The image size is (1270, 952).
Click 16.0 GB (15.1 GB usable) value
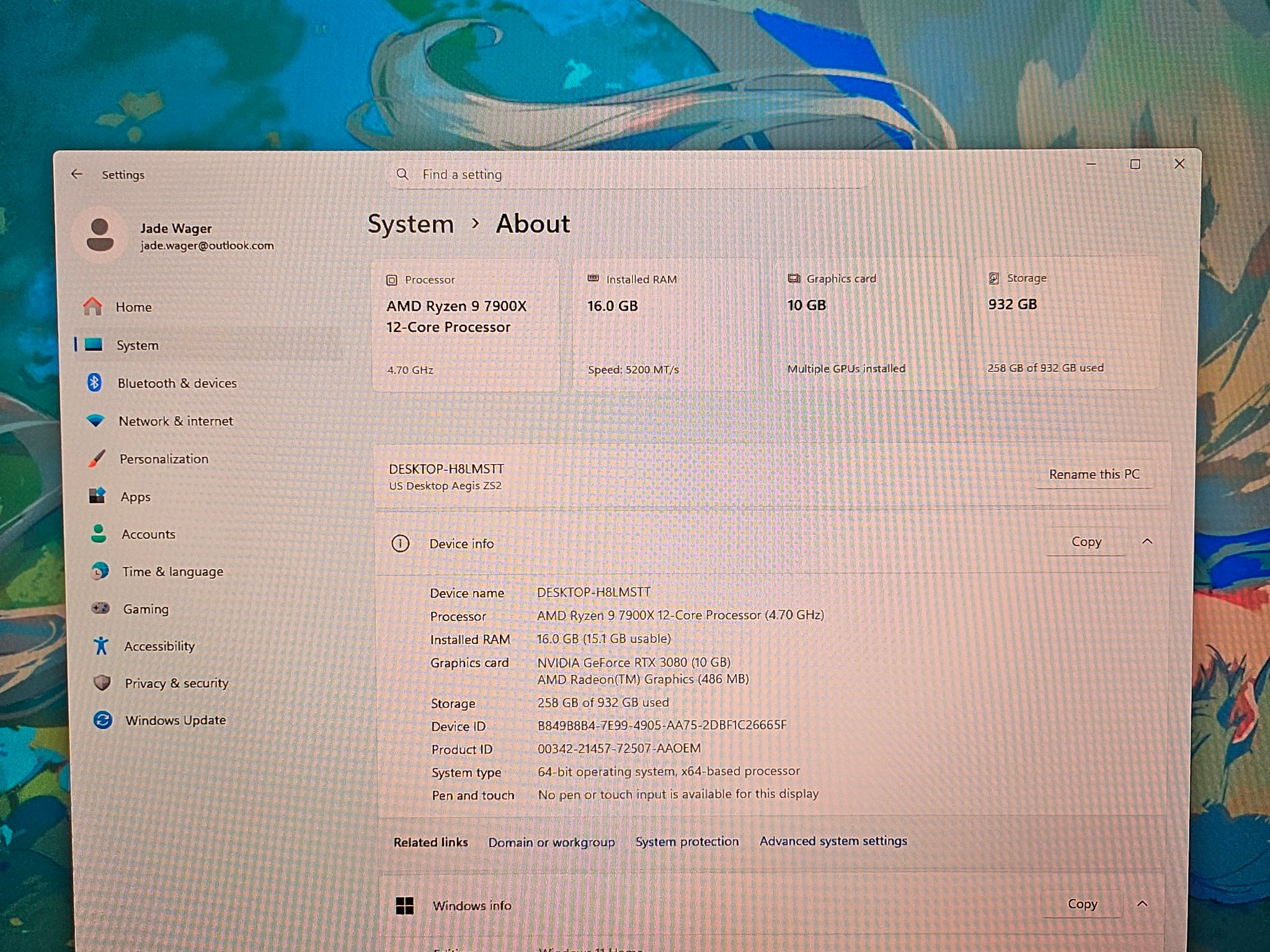click(x=604, y=639)
